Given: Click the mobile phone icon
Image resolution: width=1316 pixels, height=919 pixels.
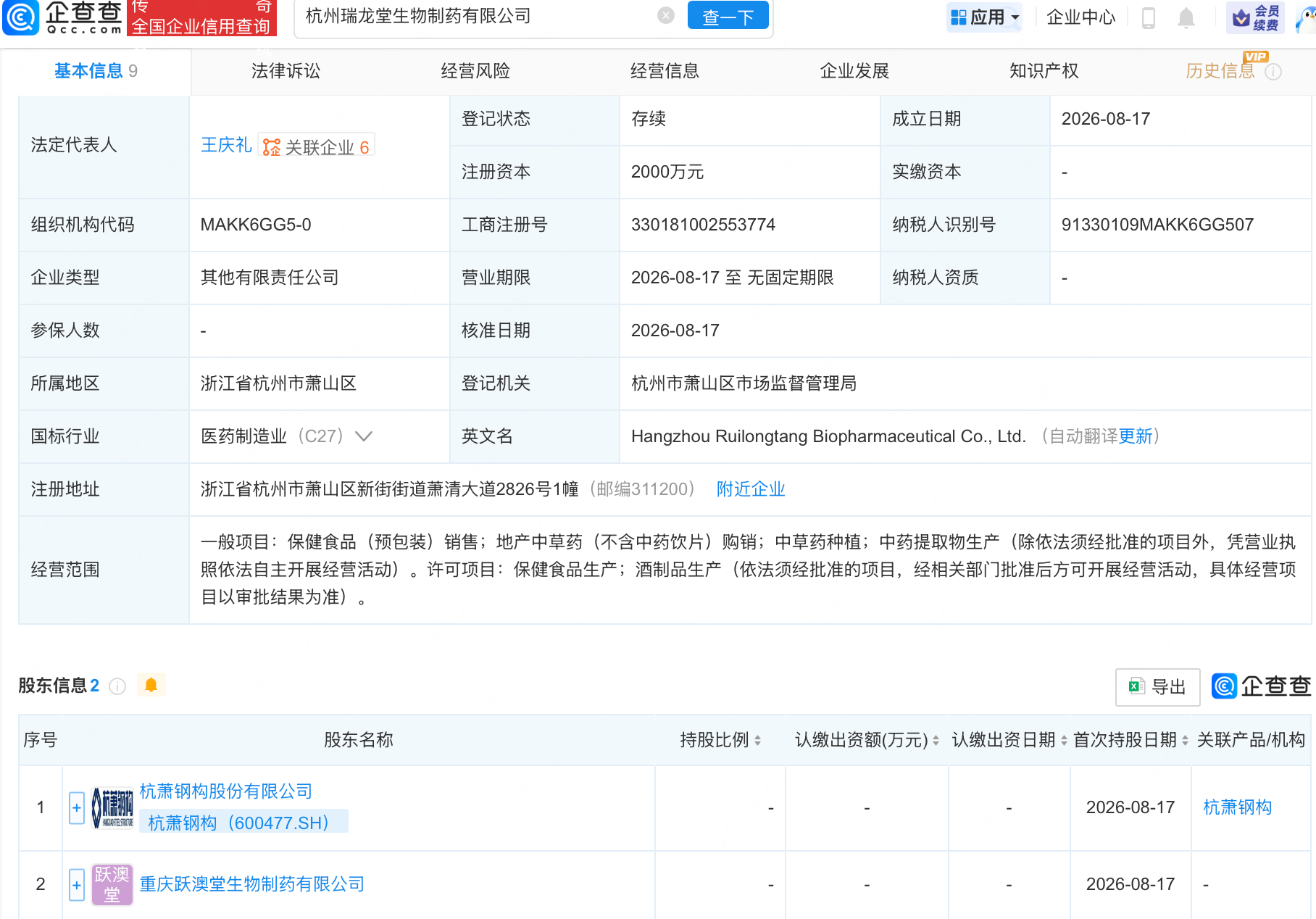Looking at the screenshot, I should (x=1148, y=17).
